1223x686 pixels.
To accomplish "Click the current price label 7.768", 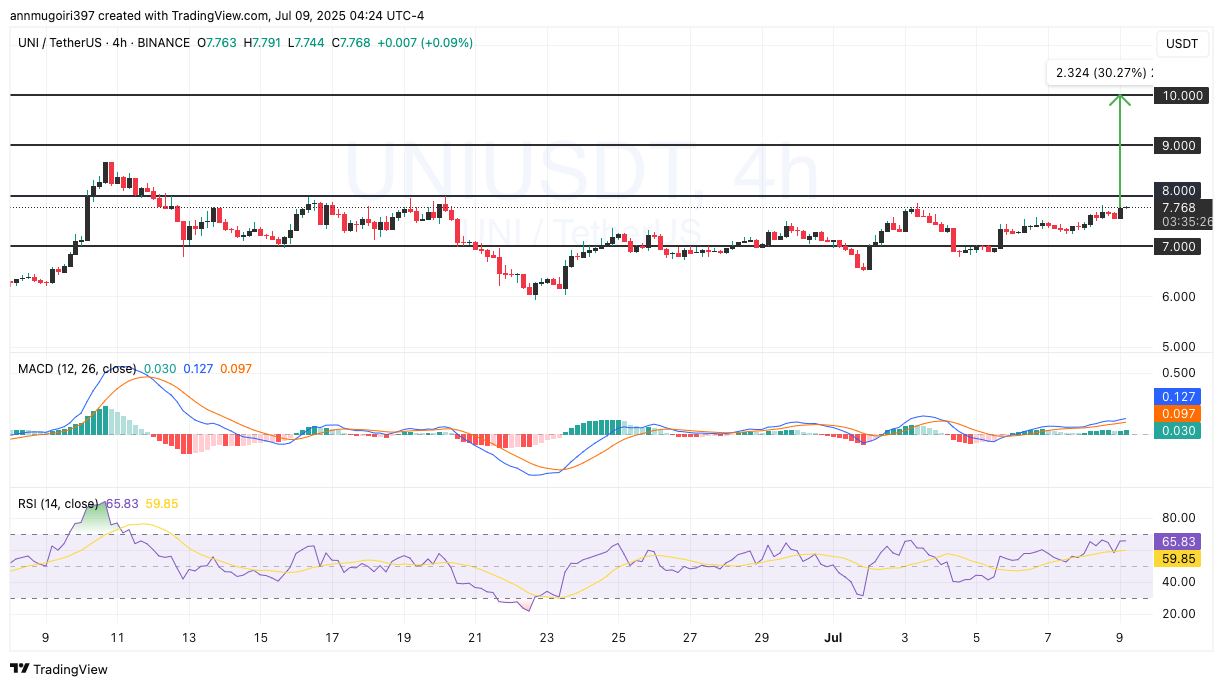I will (1180, 207).
